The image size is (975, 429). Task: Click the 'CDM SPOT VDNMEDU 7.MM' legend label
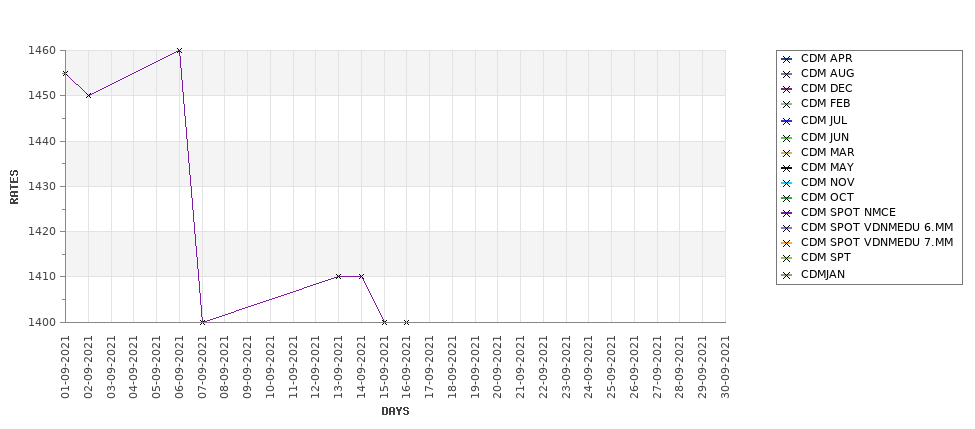(877, 242)
